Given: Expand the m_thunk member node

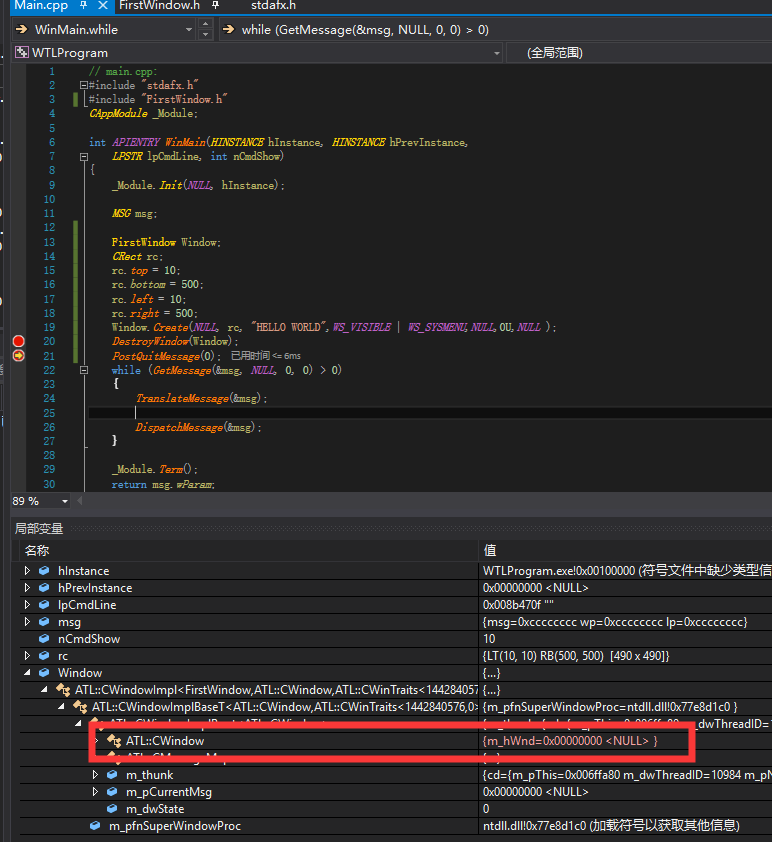Looking at the screenshot, I should (95, 775).
